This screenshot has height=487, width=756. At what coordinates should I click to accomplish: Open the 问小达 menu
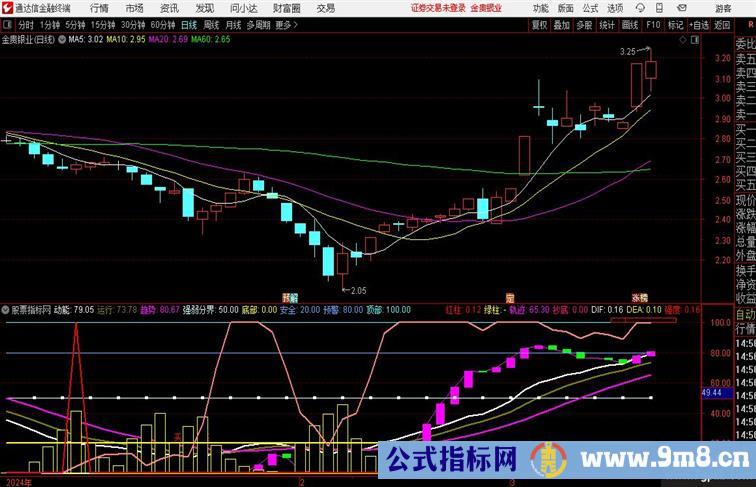point(243,8)
